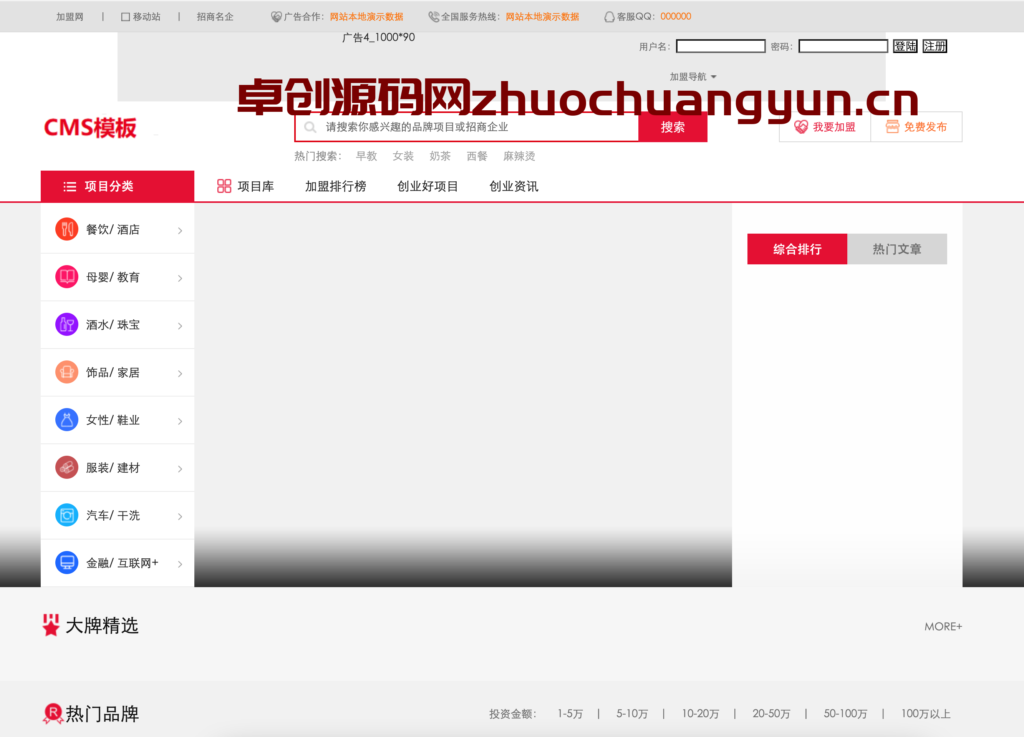Expand the 母婴/教育 chevron arrow
The image size is (1024, 737).
point(180,278)
